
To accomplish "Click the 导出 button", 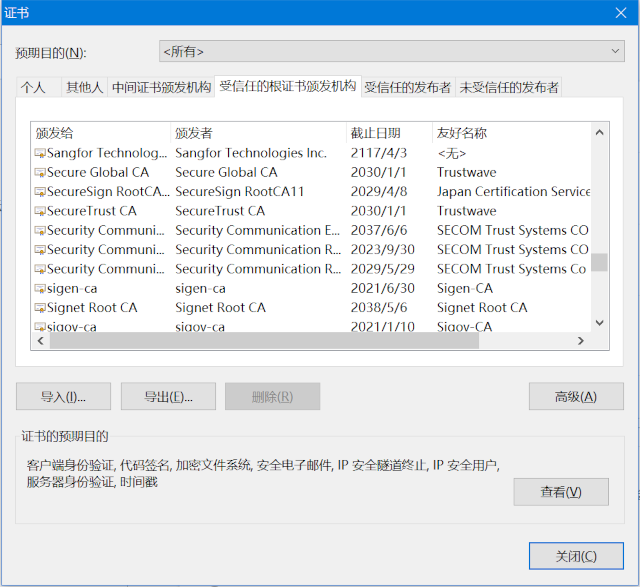I will click(x=168, y=397).
